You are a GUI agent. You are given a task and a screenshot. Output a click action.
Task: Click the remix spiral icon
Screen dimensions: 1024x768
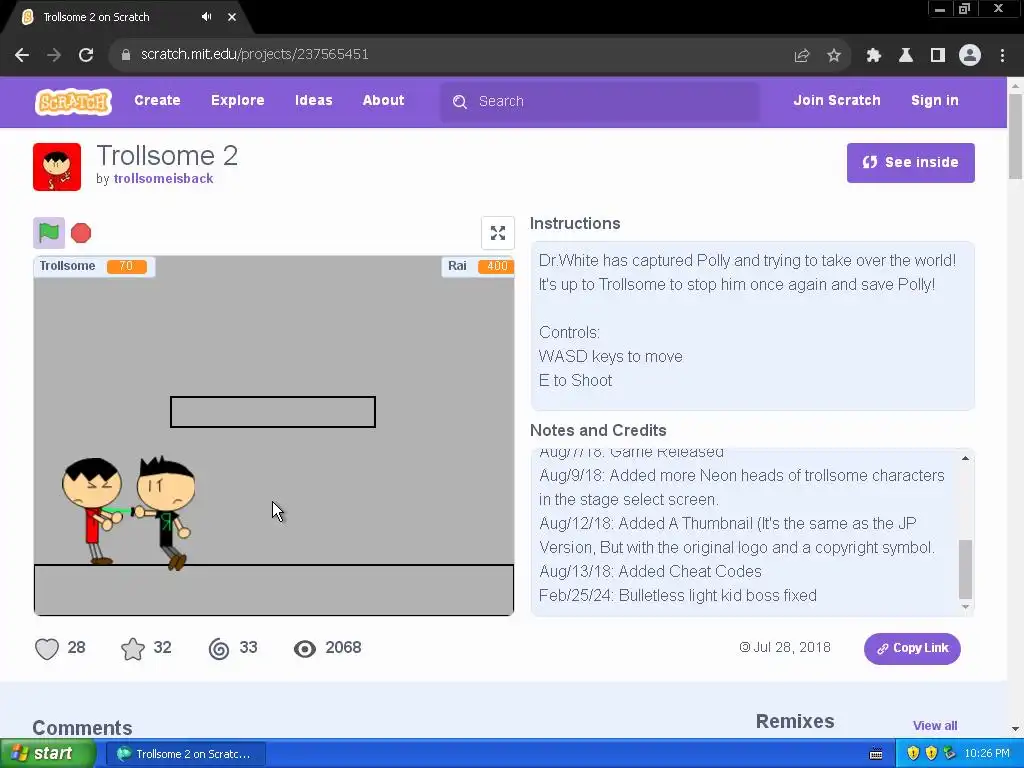click(x=219, y=648)
